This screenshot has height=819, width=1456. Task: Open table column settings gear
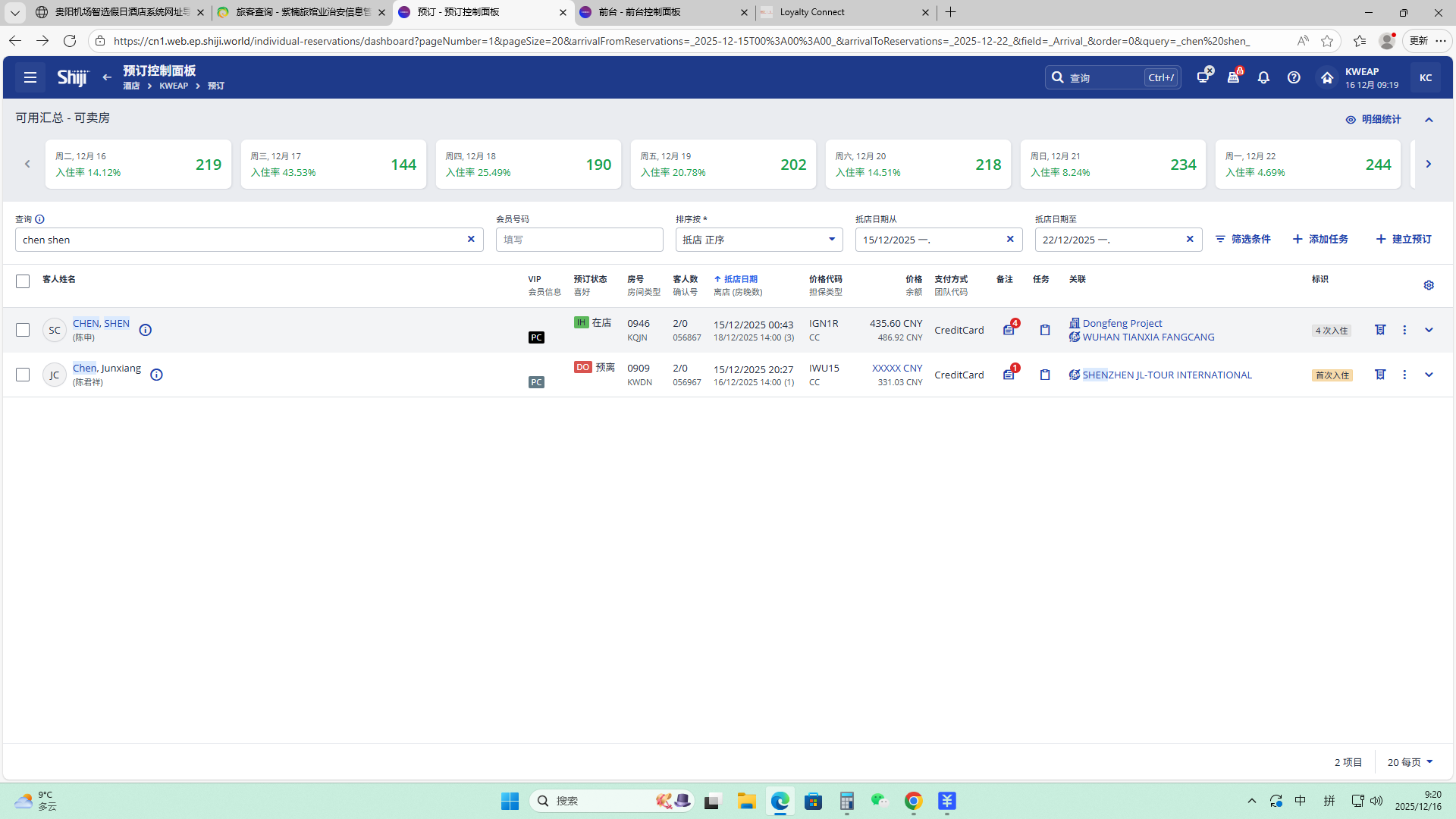(x=1429, y=285)
